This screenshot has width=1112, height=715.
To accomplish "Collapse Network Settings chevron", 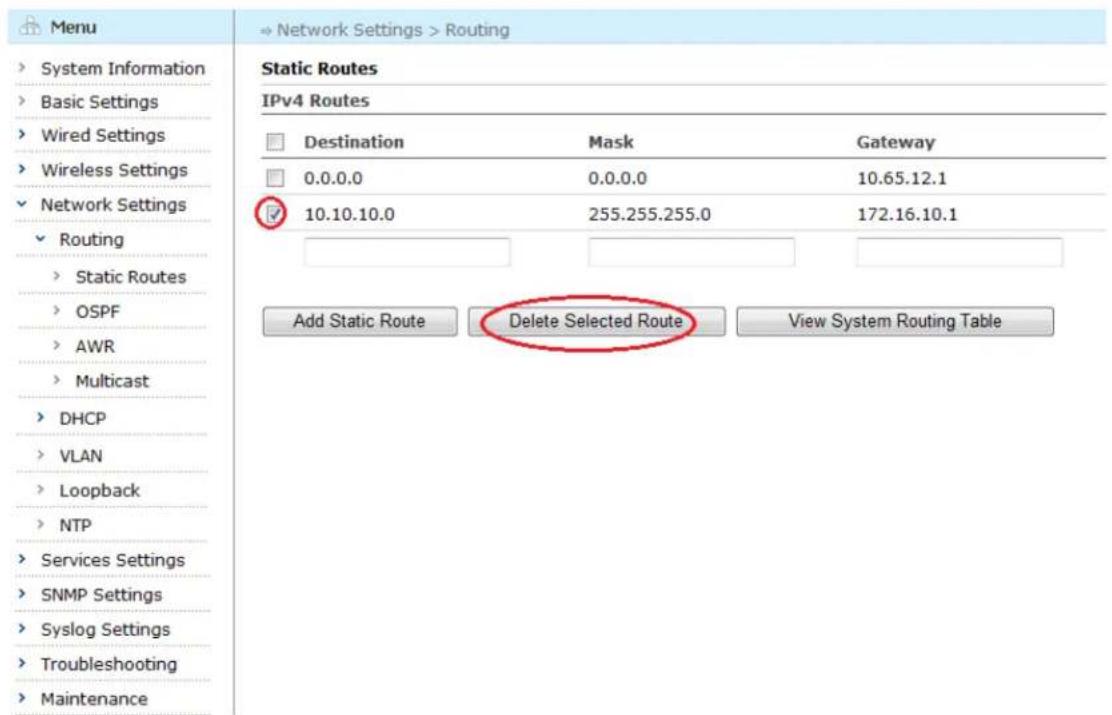I will point(22,204).
